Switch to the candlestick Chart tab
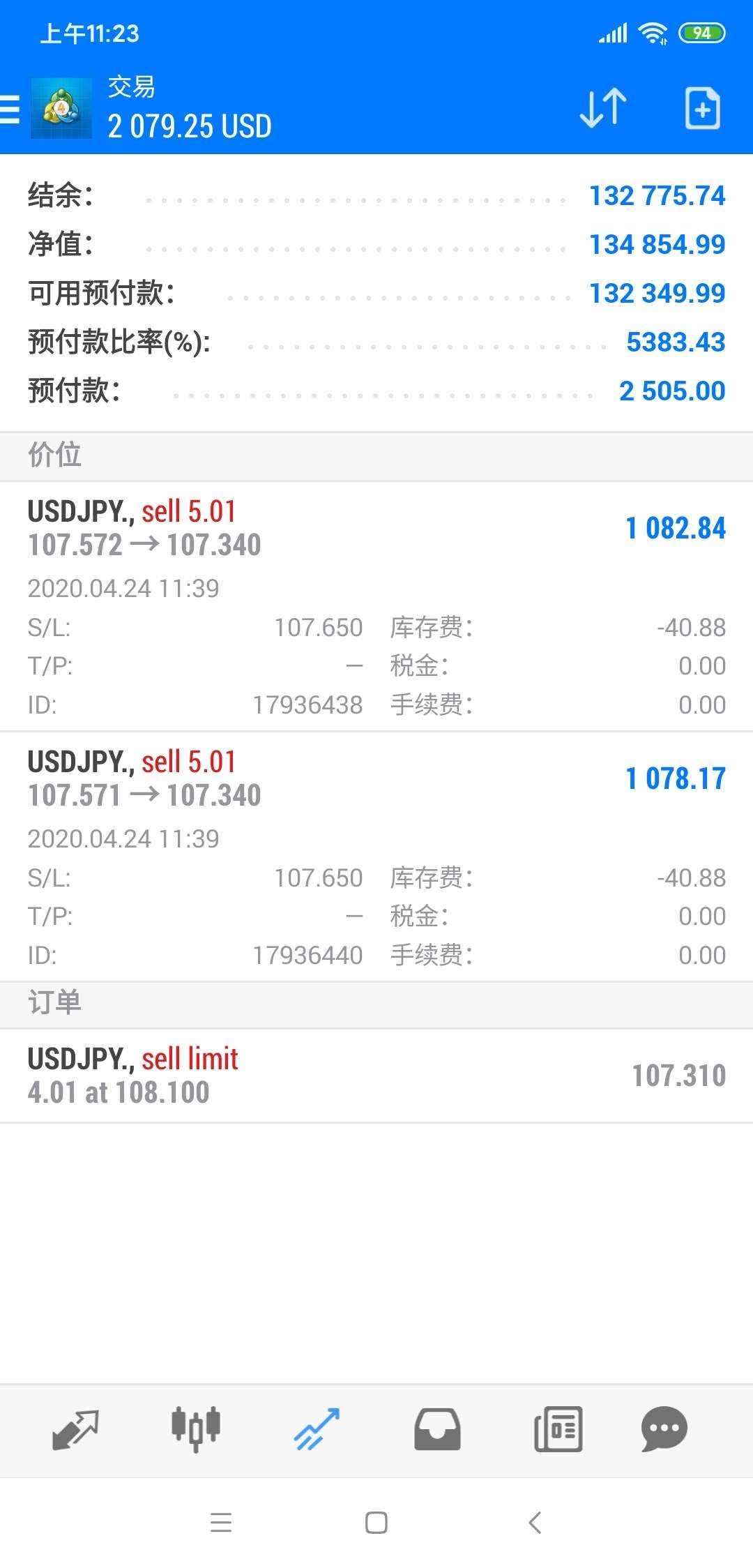The width and height of the screenshot is (753, 1568). click(196, 1429)
